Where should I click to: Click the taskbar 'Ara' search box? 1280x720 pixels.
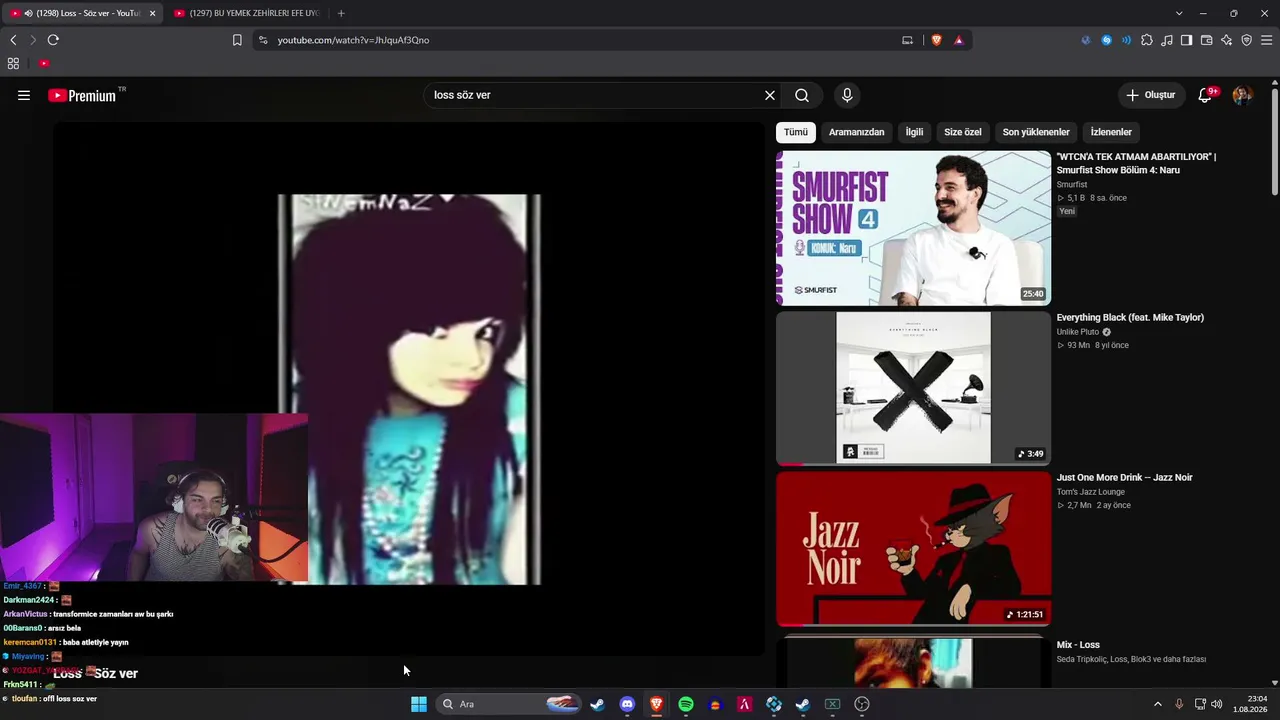click(510, 704)
